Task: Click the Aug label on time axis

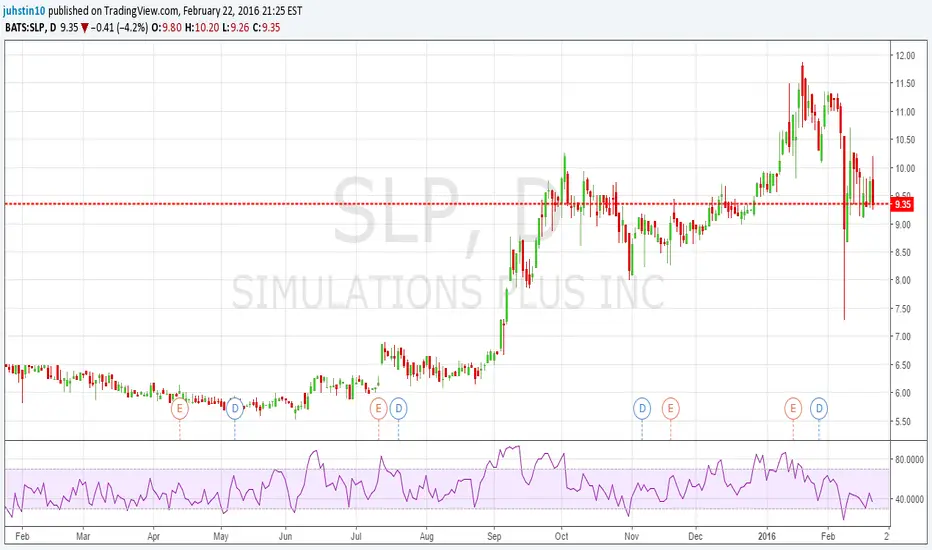Action: coord(426,536)
